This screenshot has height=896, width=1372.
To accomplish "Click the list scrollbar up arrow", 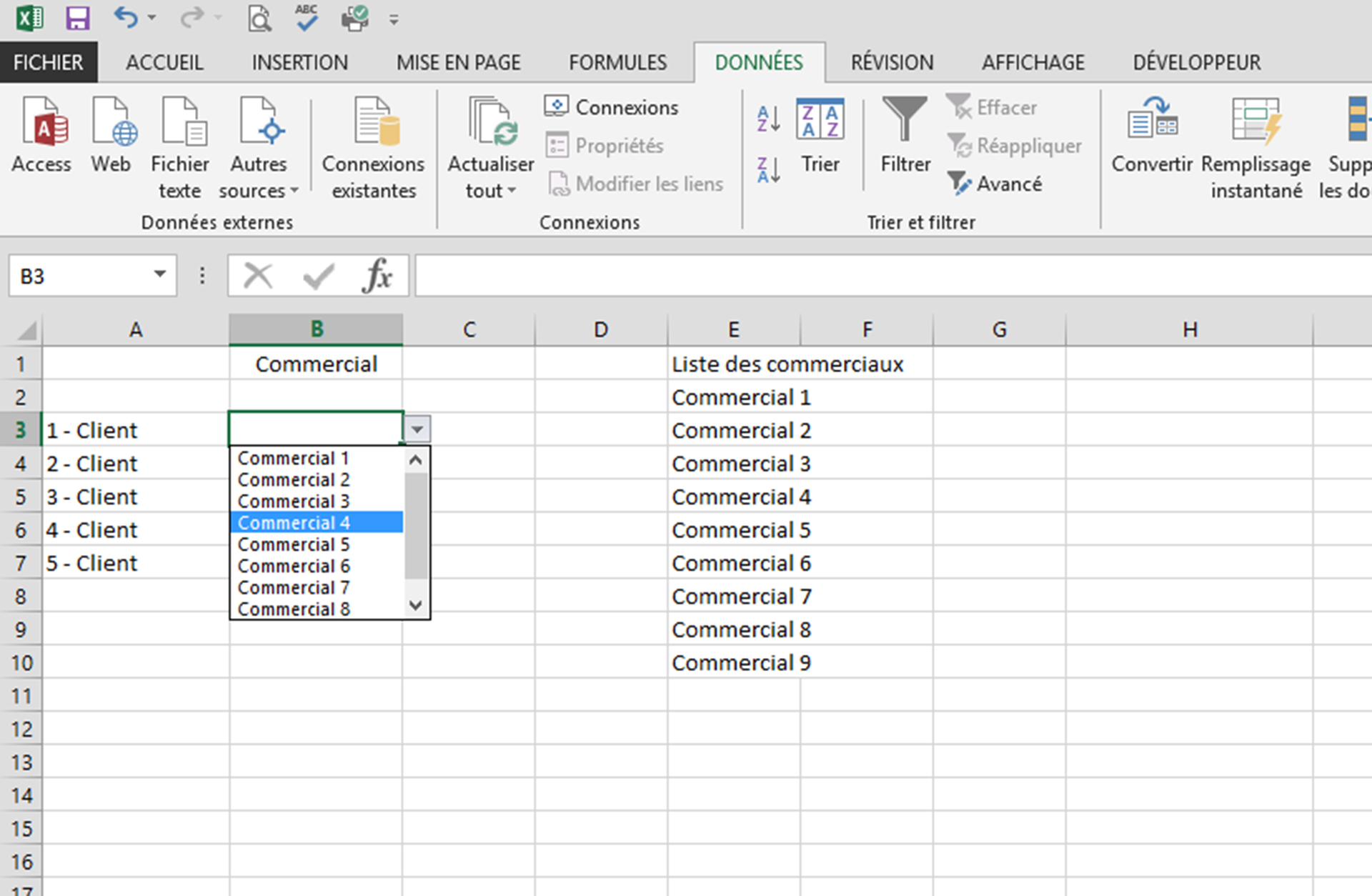I will coord(416,460).
